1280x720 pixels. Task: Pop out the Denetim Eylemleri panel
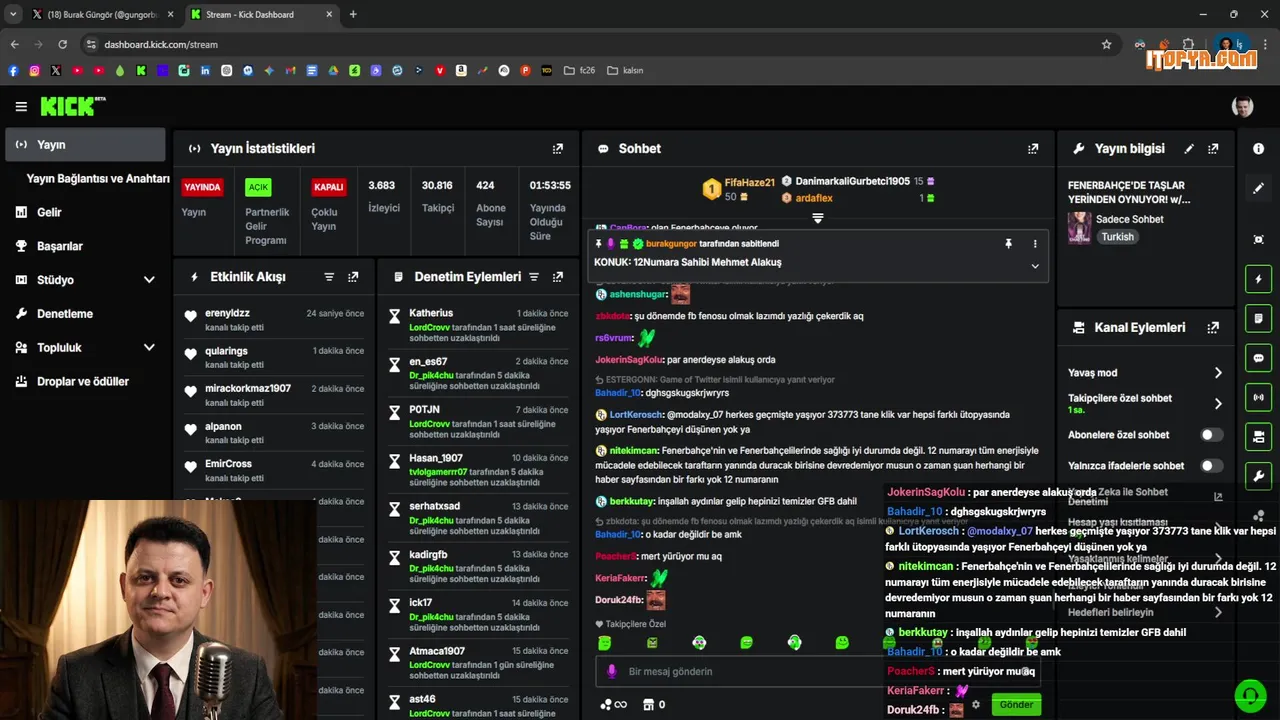pos(558,277)
